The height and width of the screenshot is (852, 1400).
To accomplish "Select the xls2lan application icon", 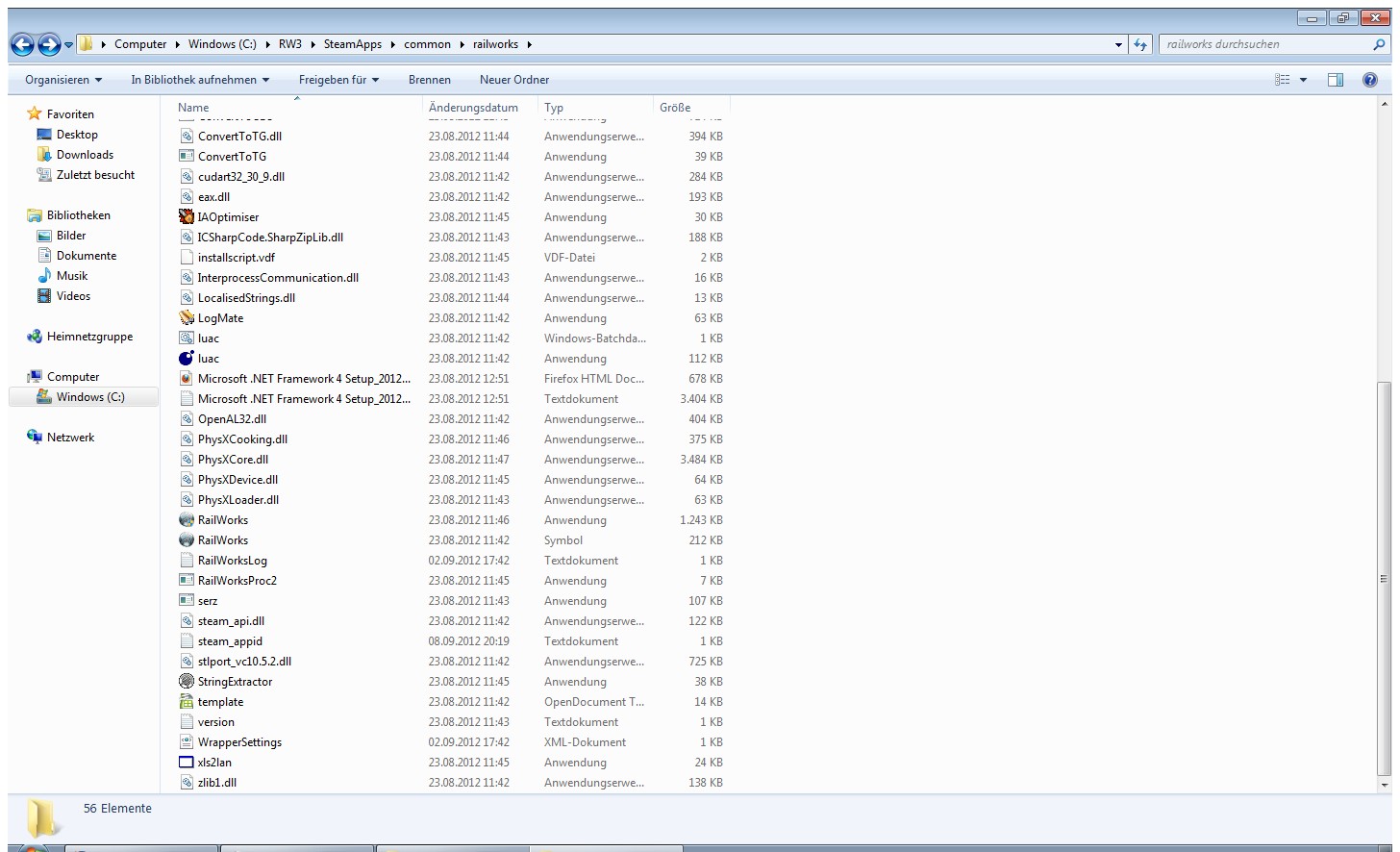I will coord(187,763).
